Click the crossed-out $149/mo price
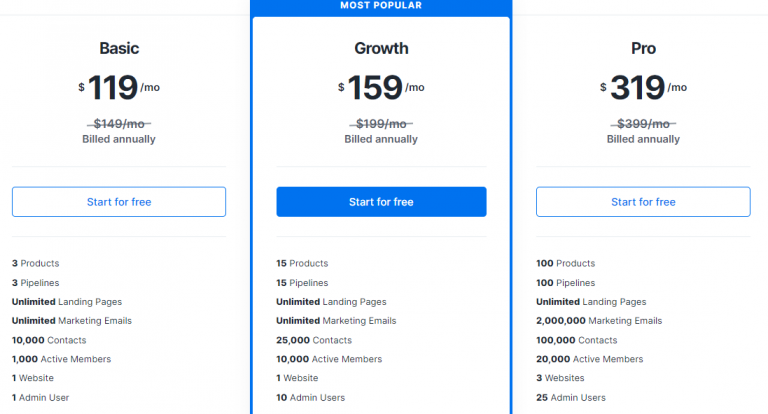 pyautogui.click(x=119, y=124)
